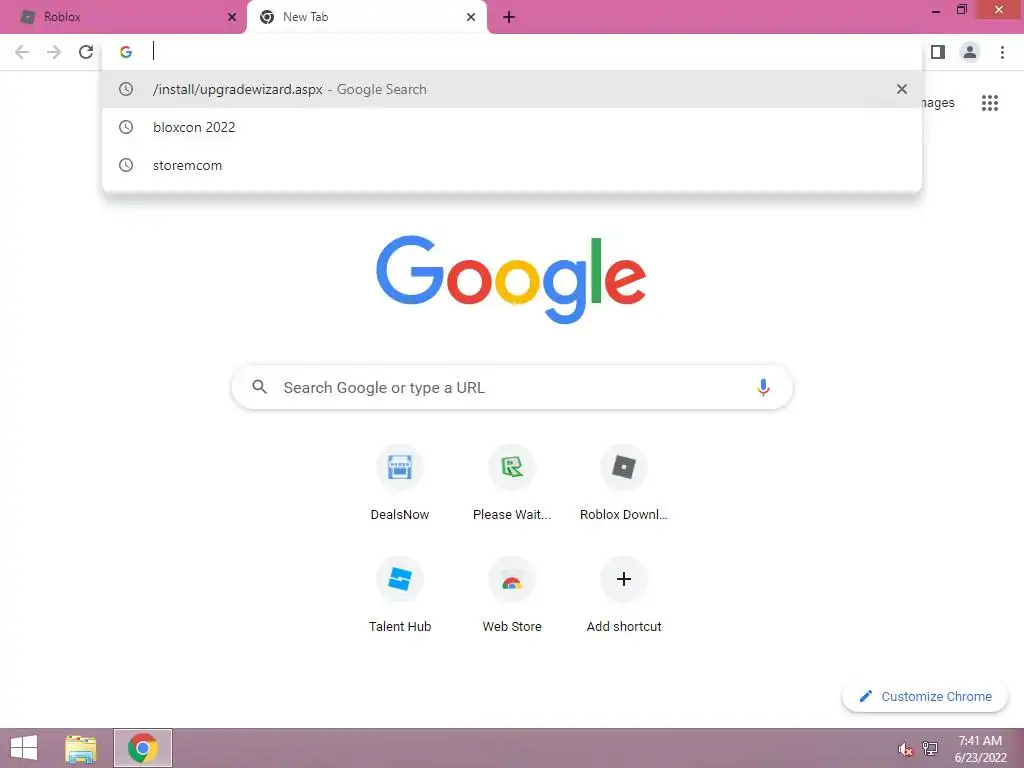The width and height of the screenshot is (1024, 768).
Task: Select the bloxcon 2022 suggestion
Action: coord(512,127)
